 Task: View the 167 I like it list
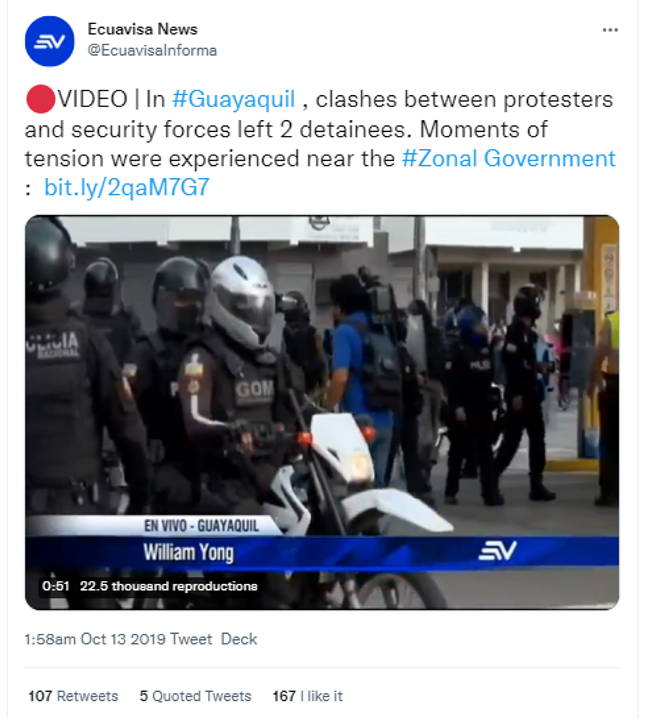[307, 696]
